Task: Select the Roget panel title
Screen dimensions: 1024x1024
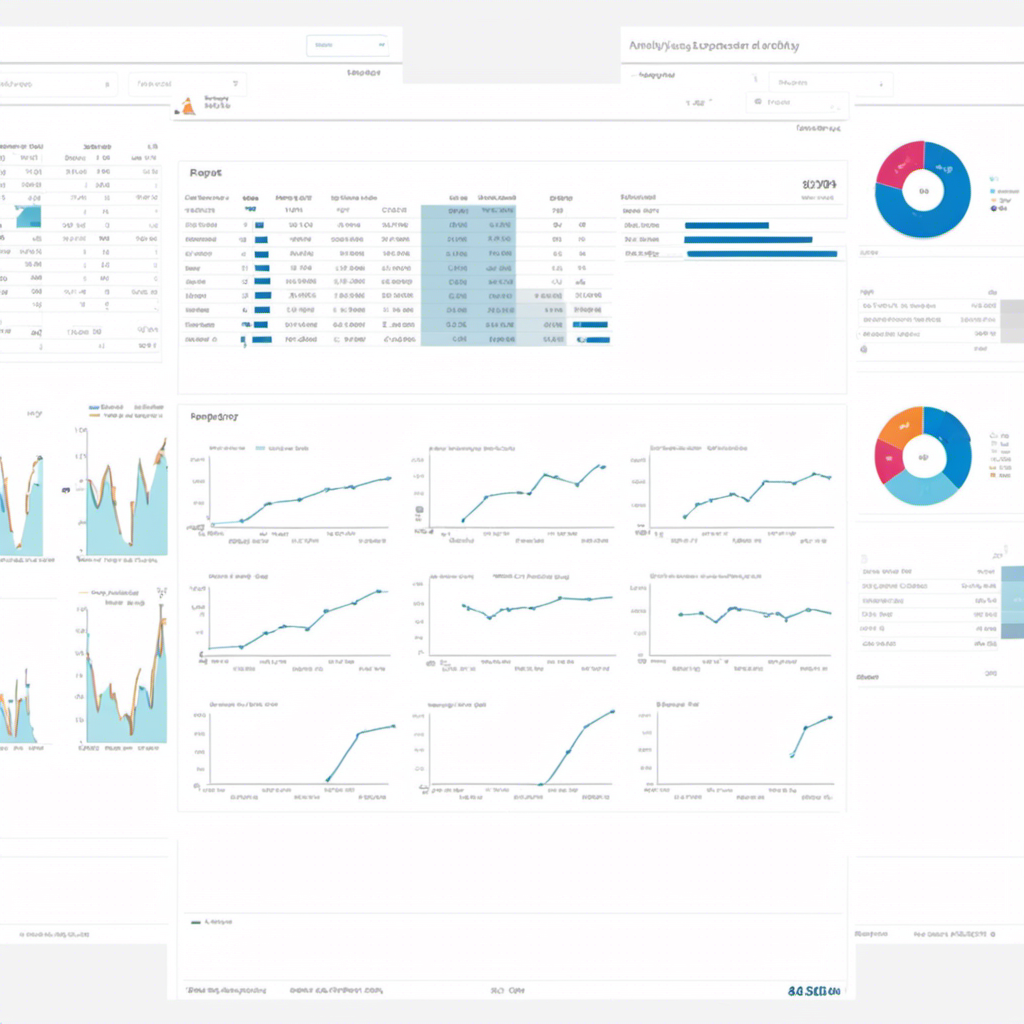Action: (x=205, y=173)
